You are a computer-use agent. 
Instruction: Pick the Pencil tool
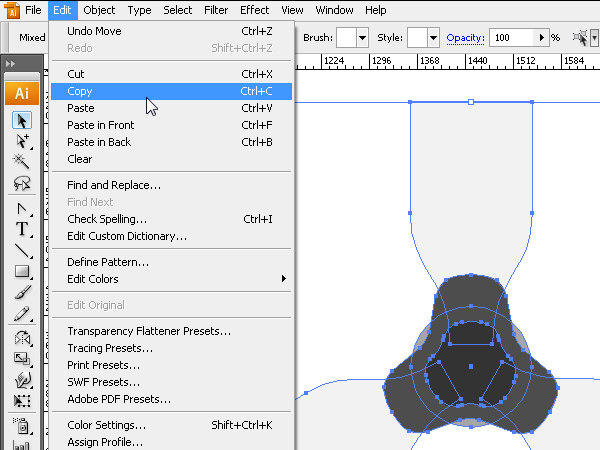(x=22, y=313)
